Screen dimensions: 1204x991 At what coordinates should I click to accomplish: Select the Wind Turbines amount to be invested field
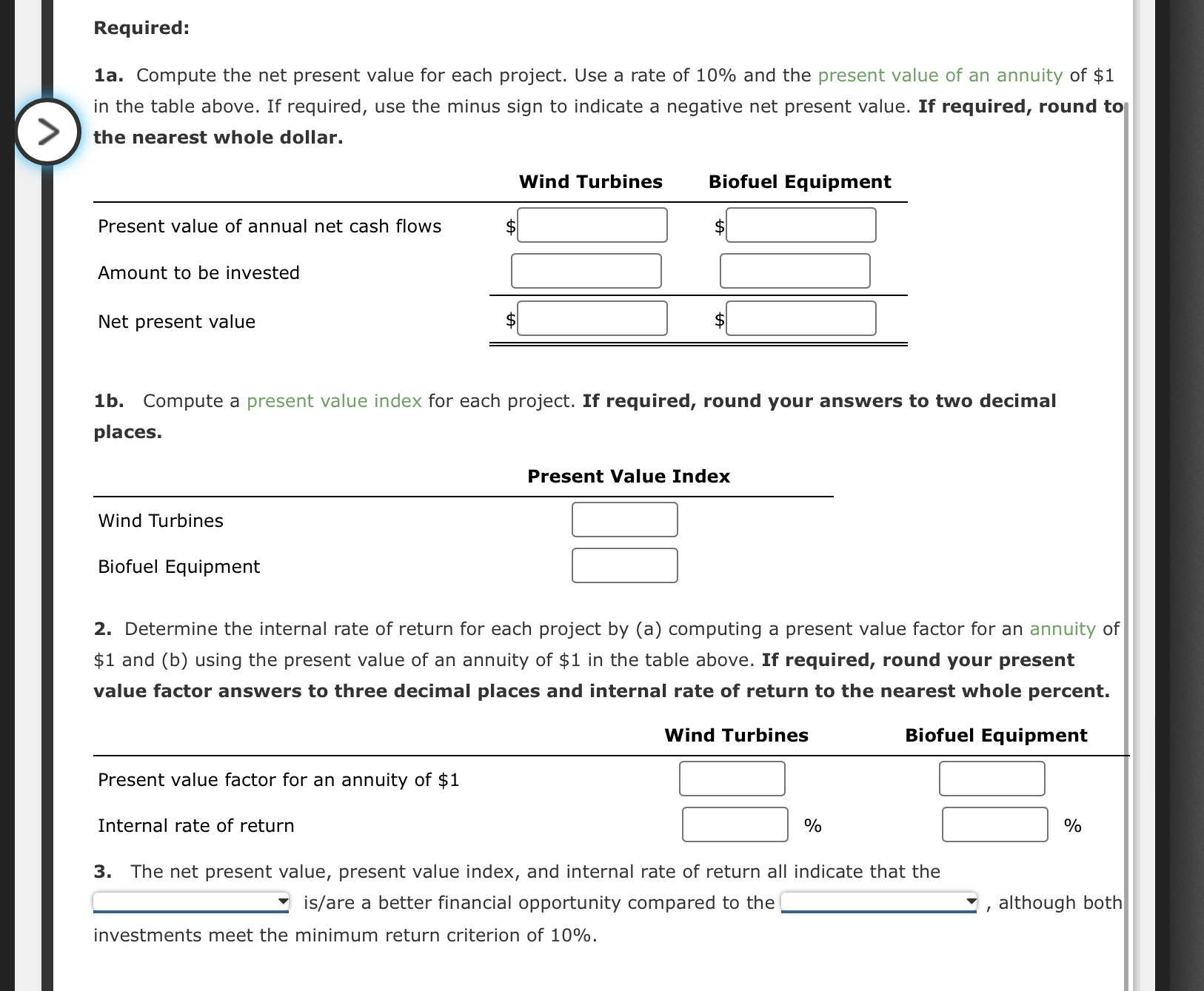tap(585, 271)
